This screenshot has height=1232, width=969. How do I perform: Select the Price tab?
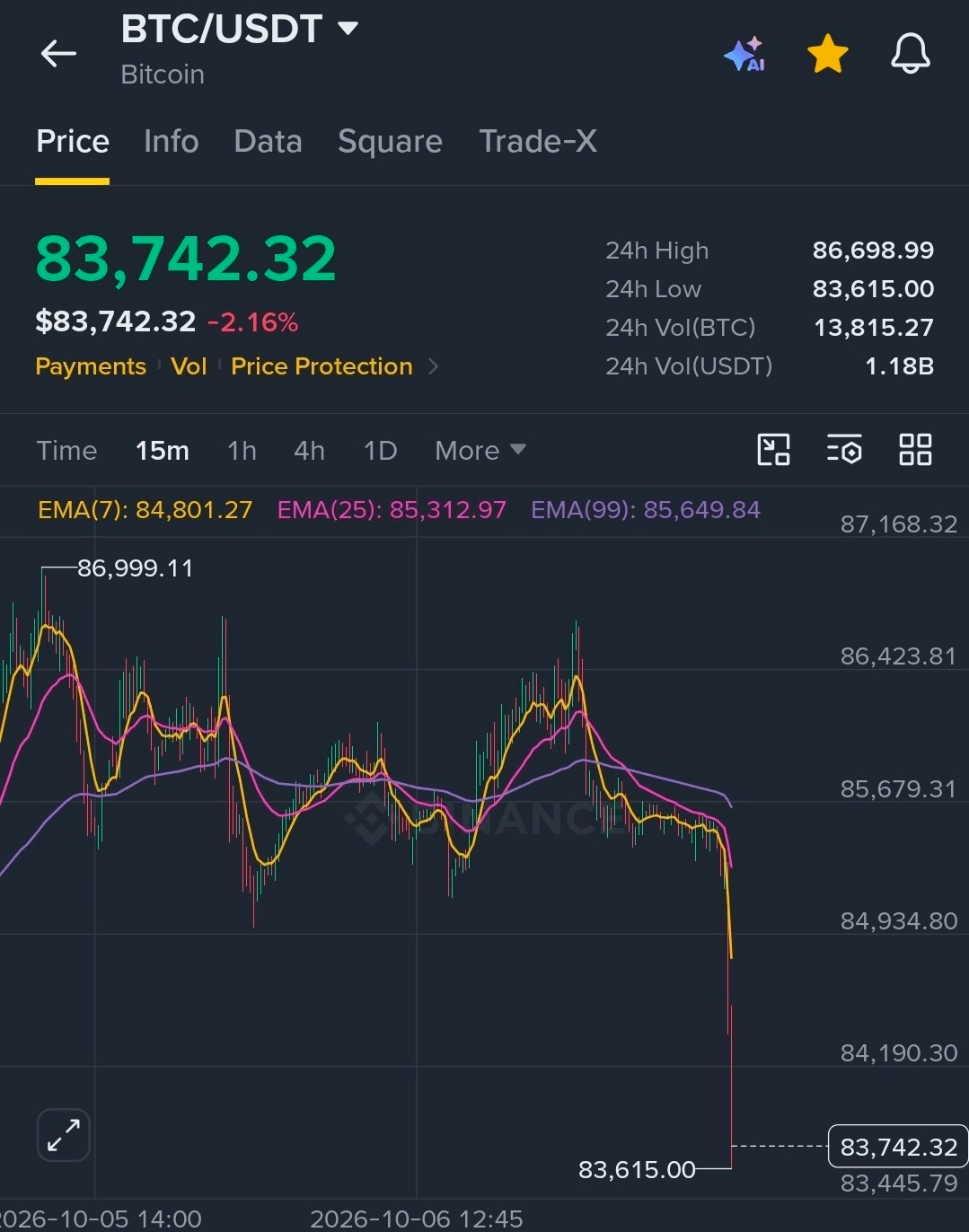click(x=73, y=141)
